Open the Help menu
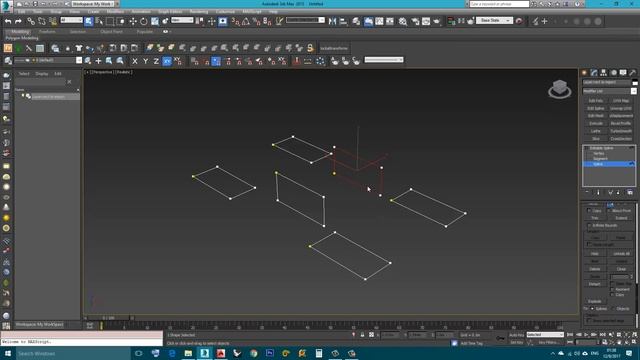Screen dimensions: 640x360 [x=273, y=12]
